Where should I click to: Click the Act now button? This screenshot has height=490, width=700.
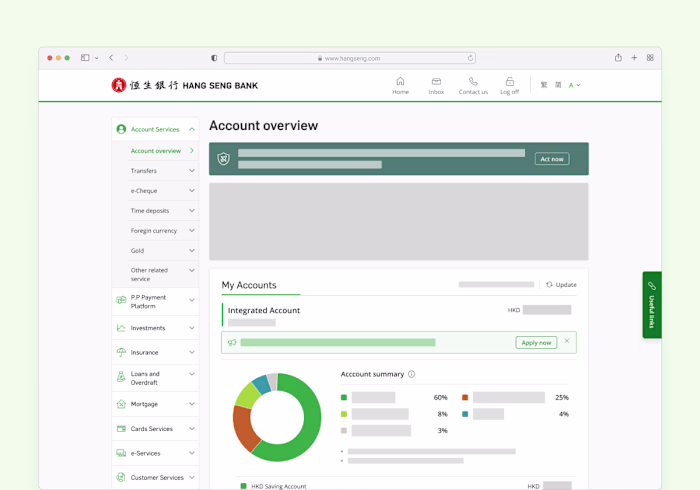[552, 159]
